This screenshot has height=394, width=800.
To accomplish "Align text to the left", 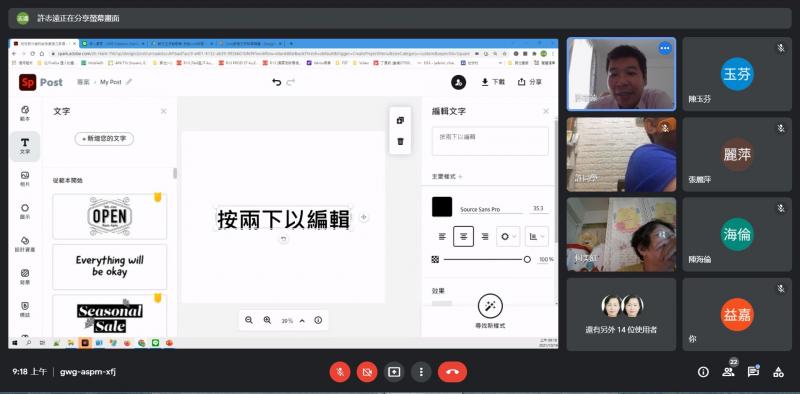I will coord(442,237).
